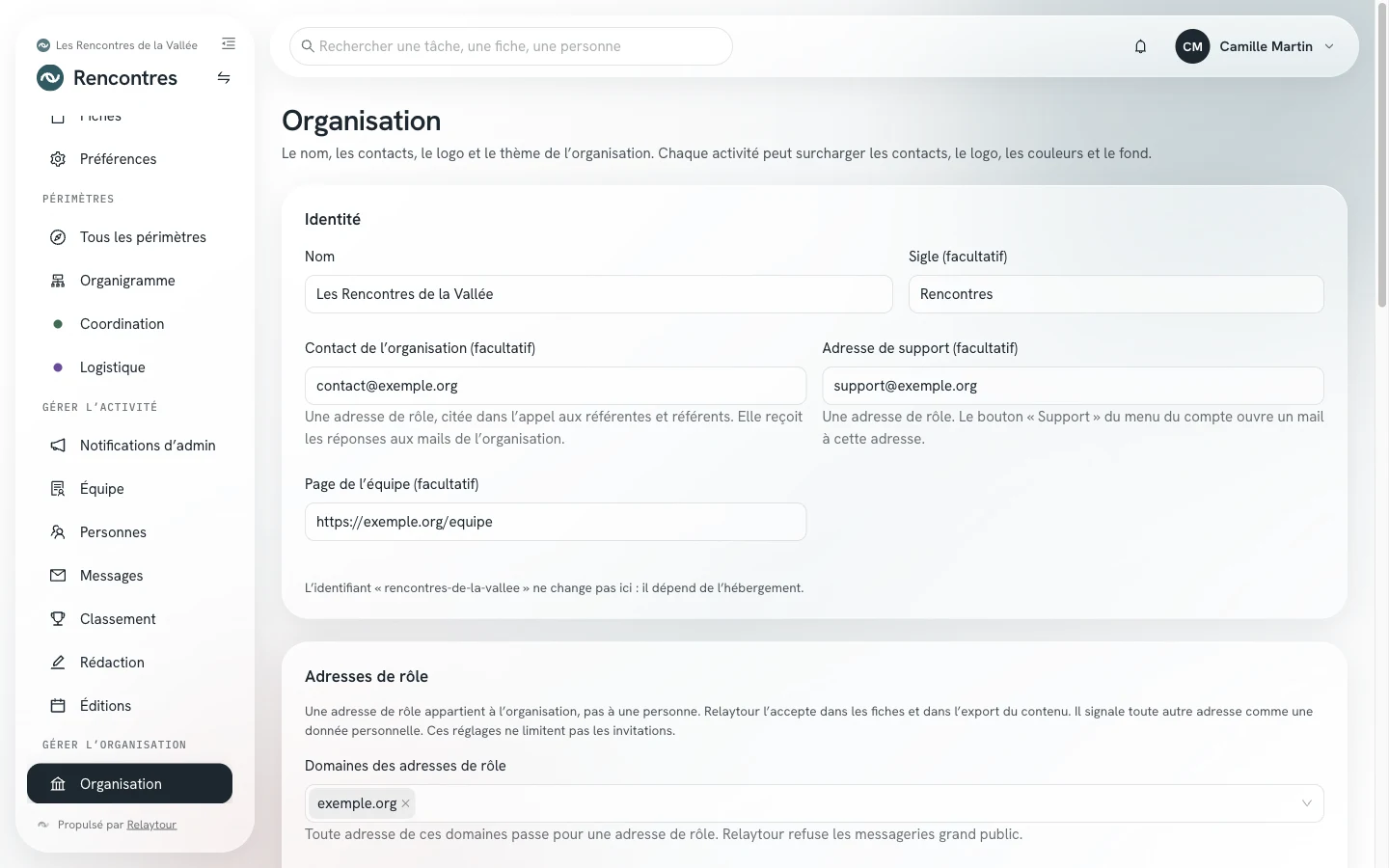Click the Éditions calendar icon
Image resolution: width=1389 pixels, height=868 pixels.
pos(58,706)
